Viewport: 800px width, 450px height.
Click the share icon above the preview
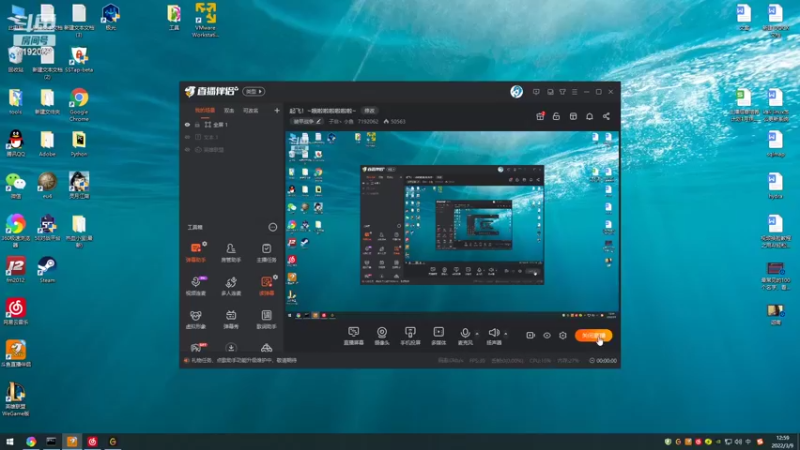pyautogui.click(x=606, y=116)
